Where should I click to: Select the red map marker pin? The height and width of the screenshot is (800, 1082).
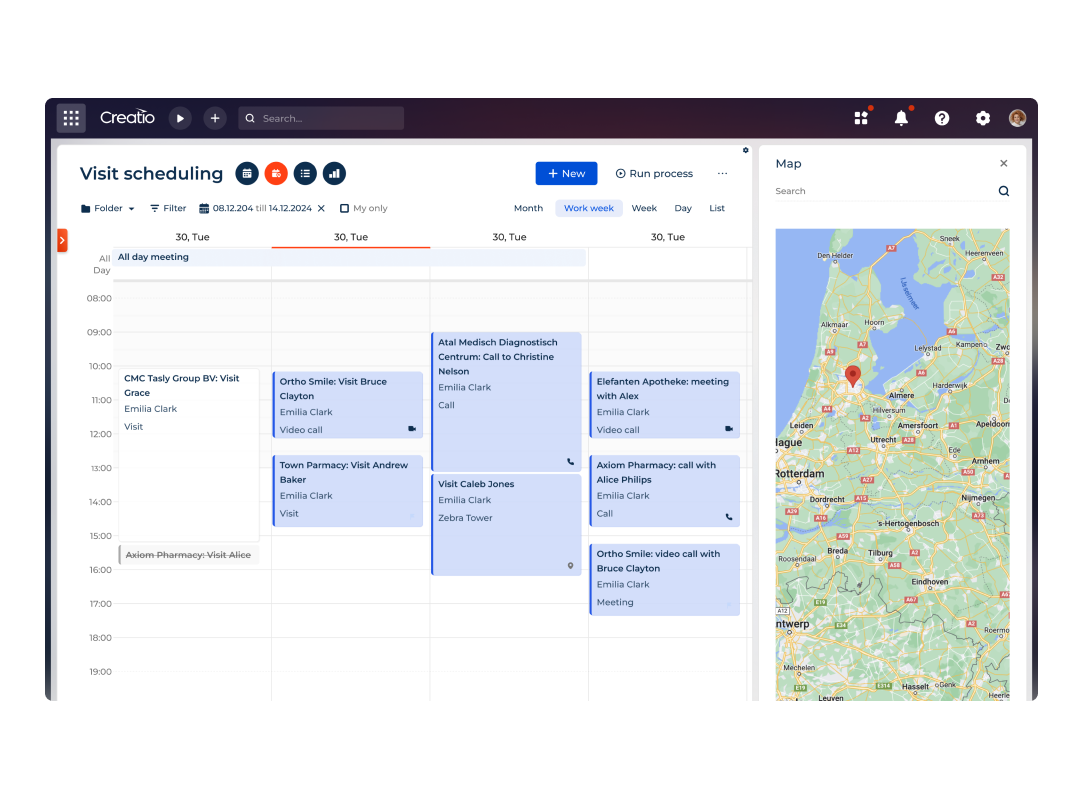(852, 375)
